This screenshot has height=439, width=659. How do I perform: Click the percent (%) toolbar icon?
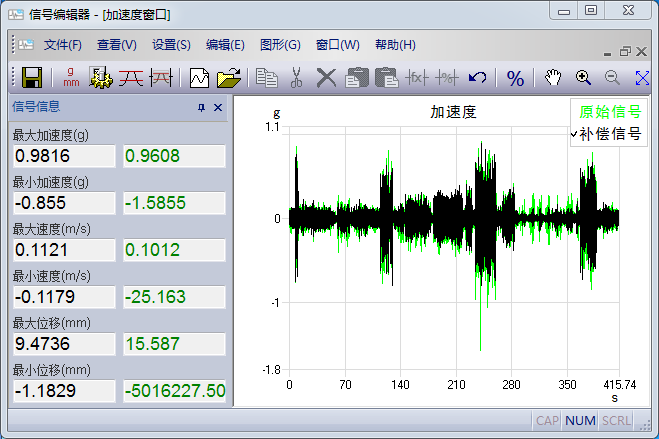tap(515, 77)
